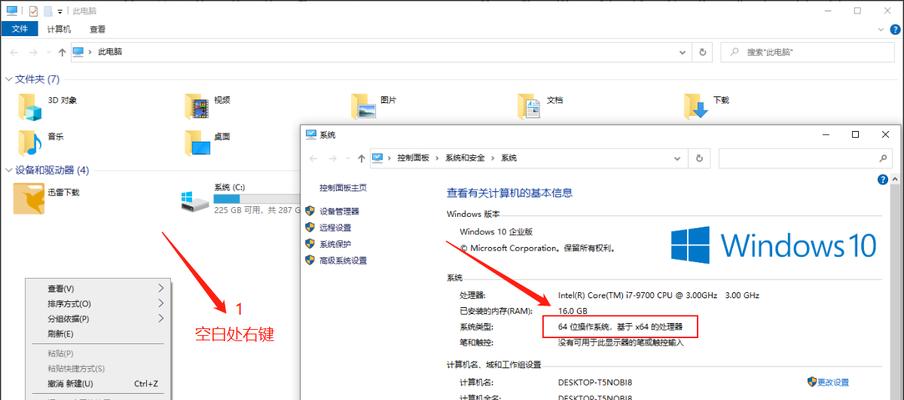Image resolution: width=904 pixels, height=400 pixels.
Task: Click the properties quick-access toolbar icon
Action: point(33,10)
